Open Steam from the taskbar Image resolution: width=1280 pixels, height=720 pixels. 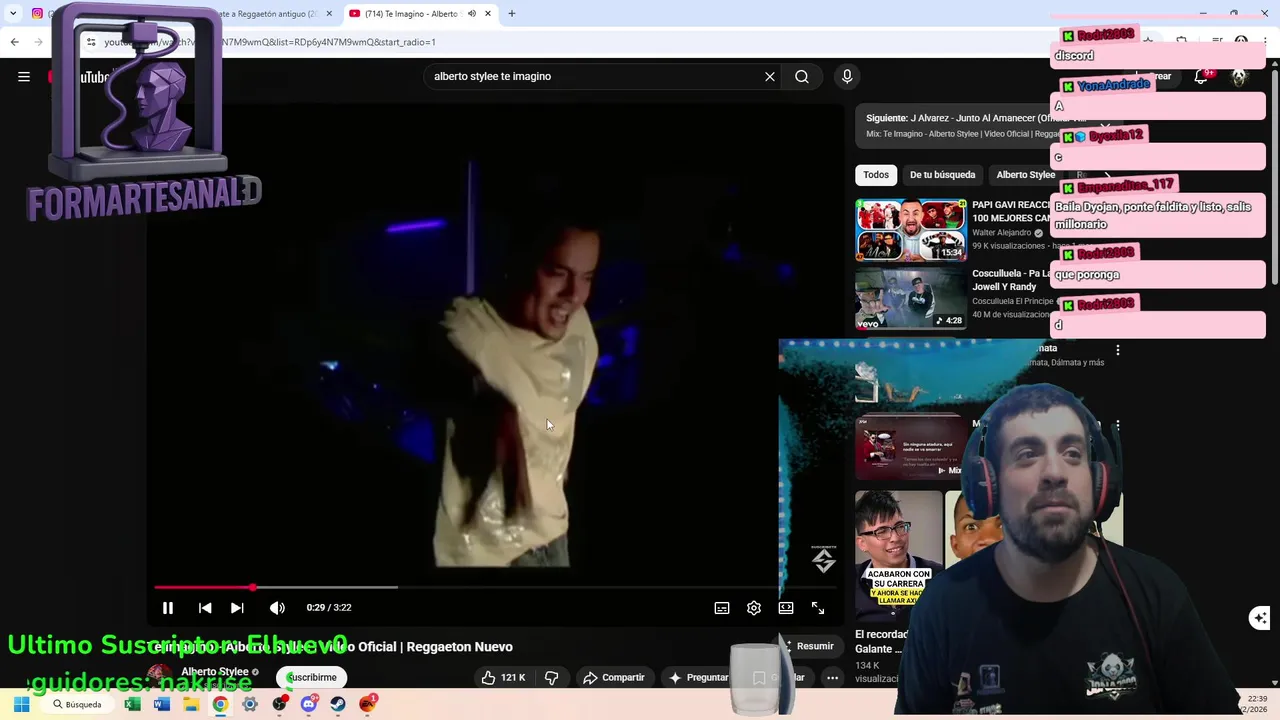[x=338, y=704]
